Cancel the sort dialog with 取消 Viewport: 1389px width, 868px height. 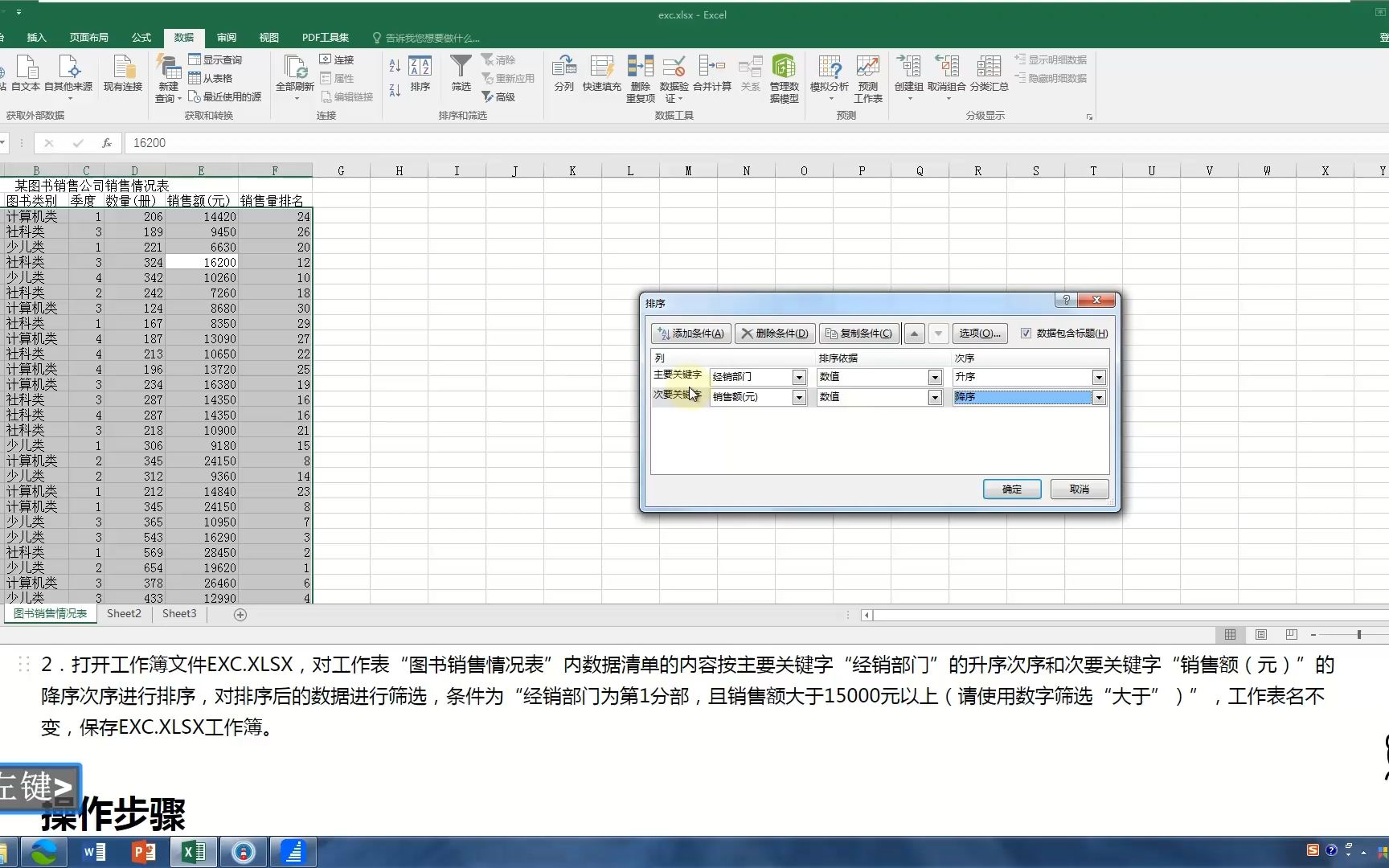(1080, 489)
